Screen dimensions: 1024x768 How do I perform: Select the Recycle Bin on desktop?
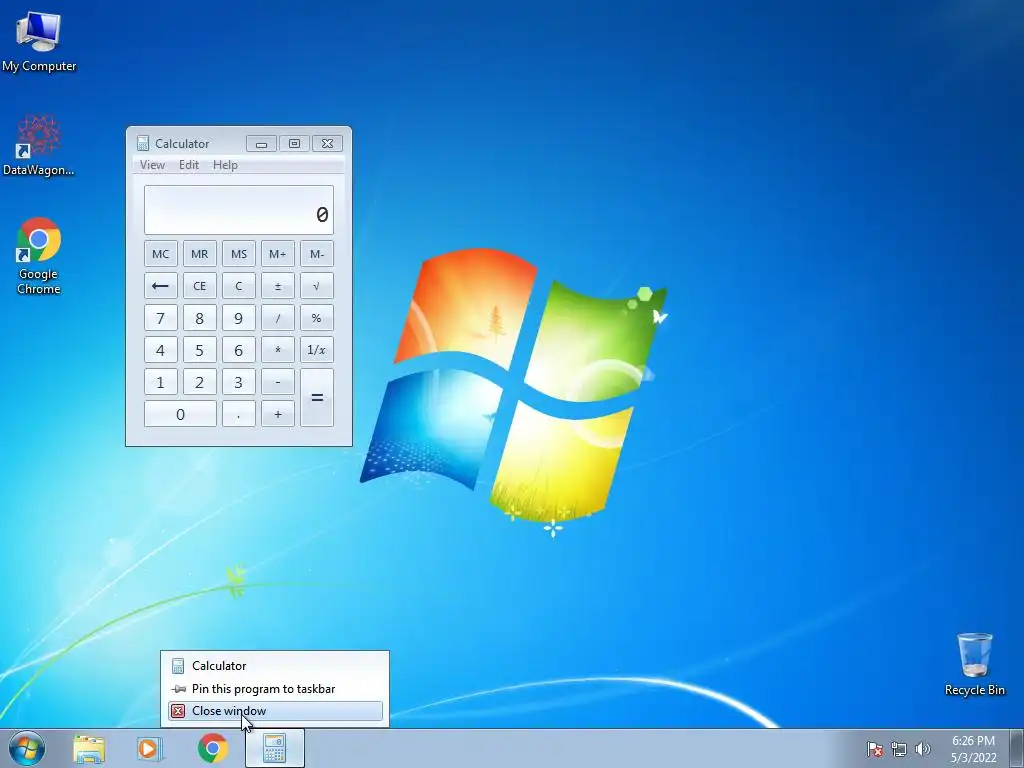pyautogui.click(x=974, y=664)
